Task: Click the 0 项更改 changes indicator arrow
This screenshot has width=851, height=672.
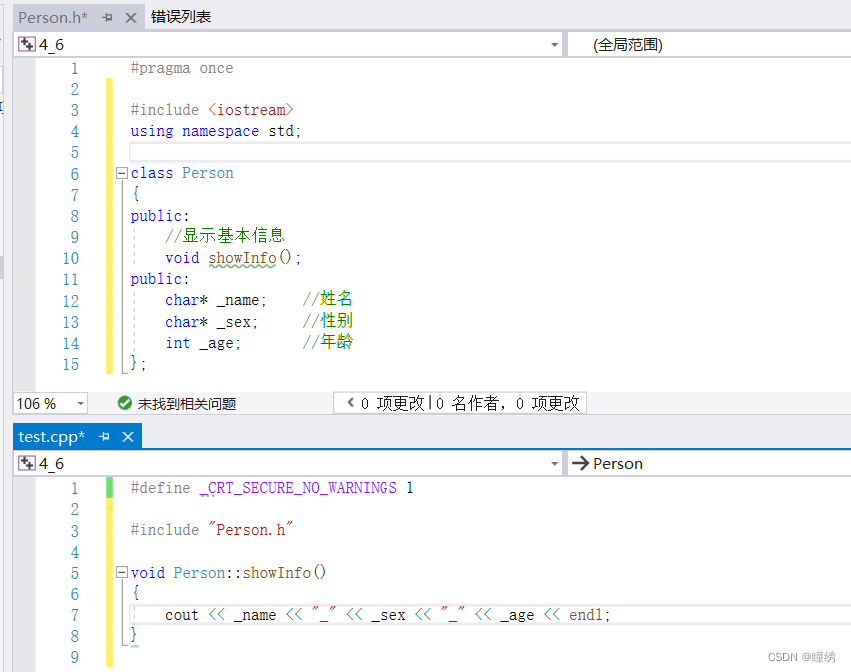Action: 351,402
